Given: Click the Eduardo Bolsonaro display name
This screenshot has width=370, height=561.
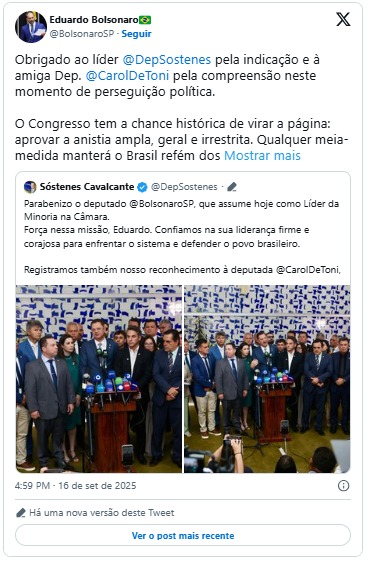Looking at the screenshot, I should (x=94, y=20).
